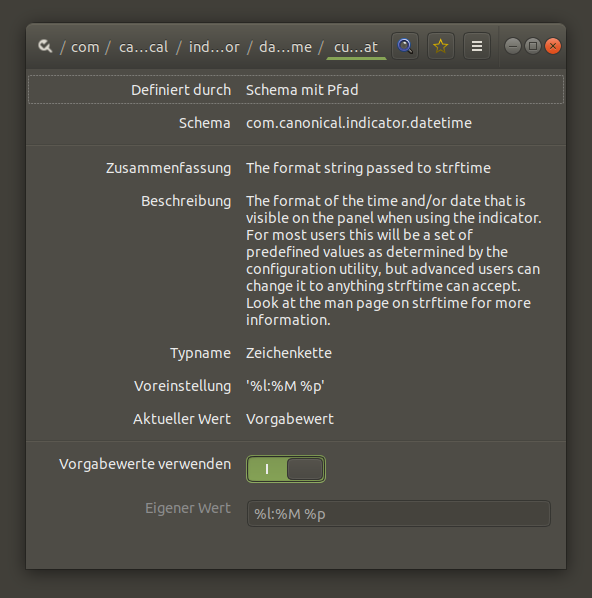This screenshot has width=592, height=598.
Task: Click the Typname value 'Zeichenkette'
Action: [x=289, y=353]
